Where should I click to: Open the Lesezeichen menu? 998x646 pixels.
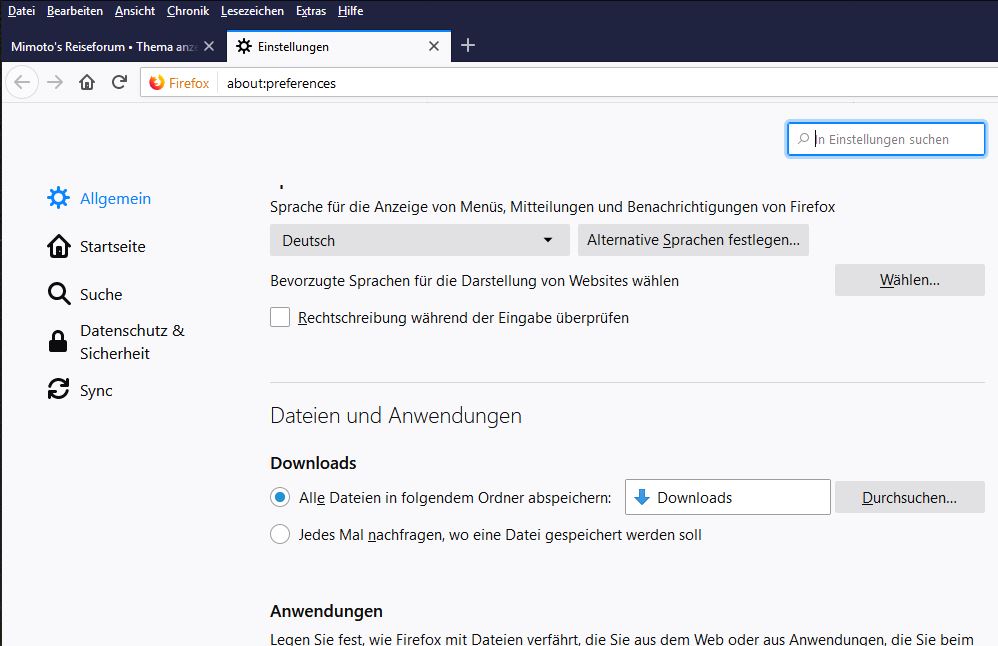252,11
